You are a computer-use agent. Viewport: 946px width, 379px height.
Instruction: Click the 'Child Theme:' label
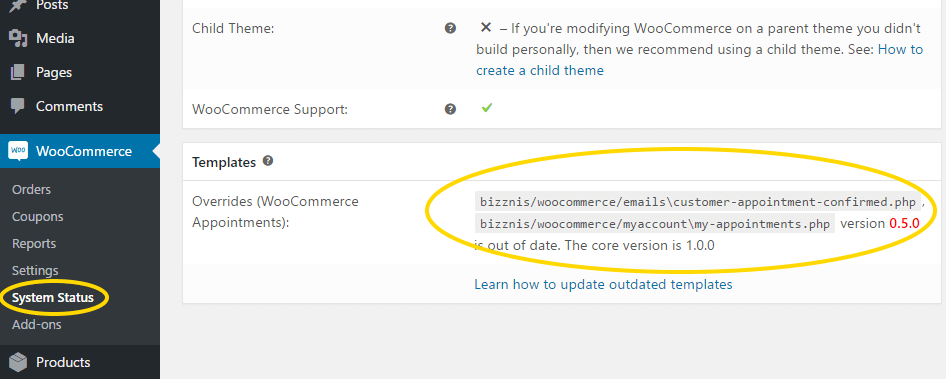(233, 28)
